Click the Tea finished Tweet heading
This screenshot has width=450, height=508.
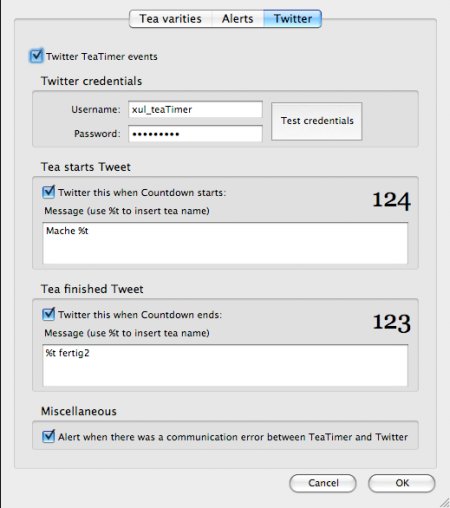[92, 289]
